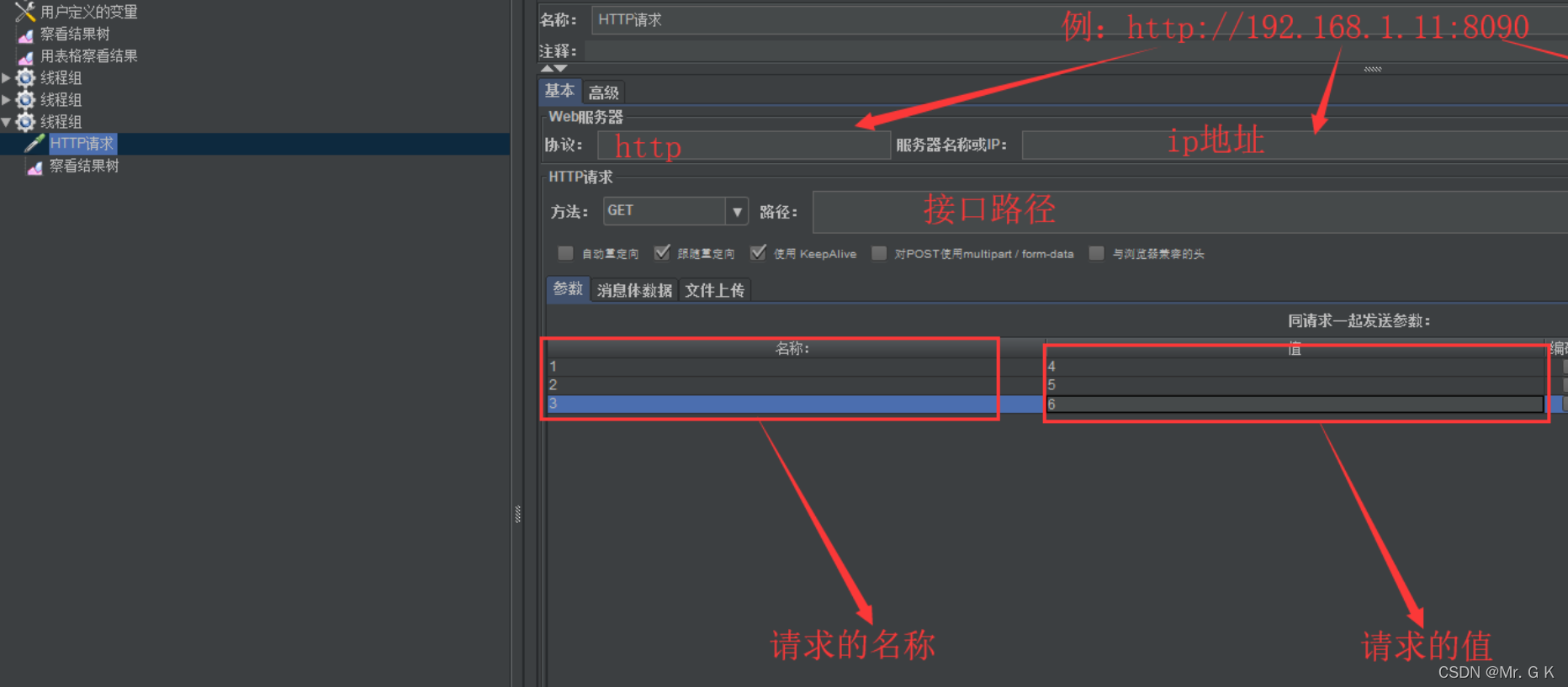Select parameter name cell '1'
The width and height of the screenshot is (1568, 687).
pos(793,367)
